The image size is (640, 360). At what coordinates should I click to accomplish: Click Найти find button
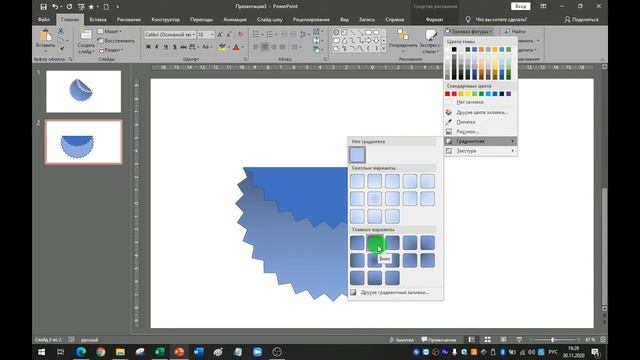click(x=515, y=31)
